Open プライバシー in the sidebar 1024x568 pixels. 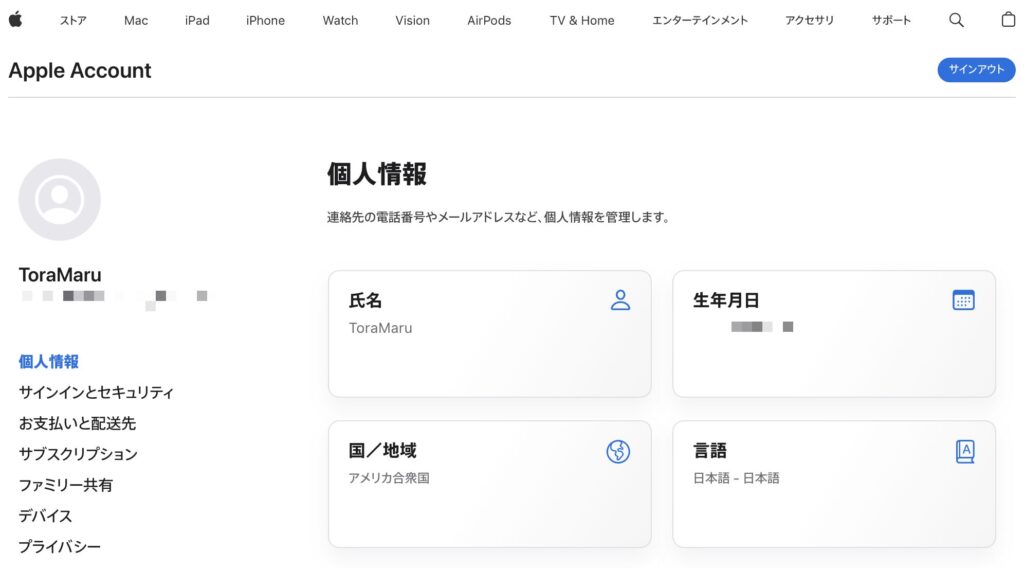(59, 546)
